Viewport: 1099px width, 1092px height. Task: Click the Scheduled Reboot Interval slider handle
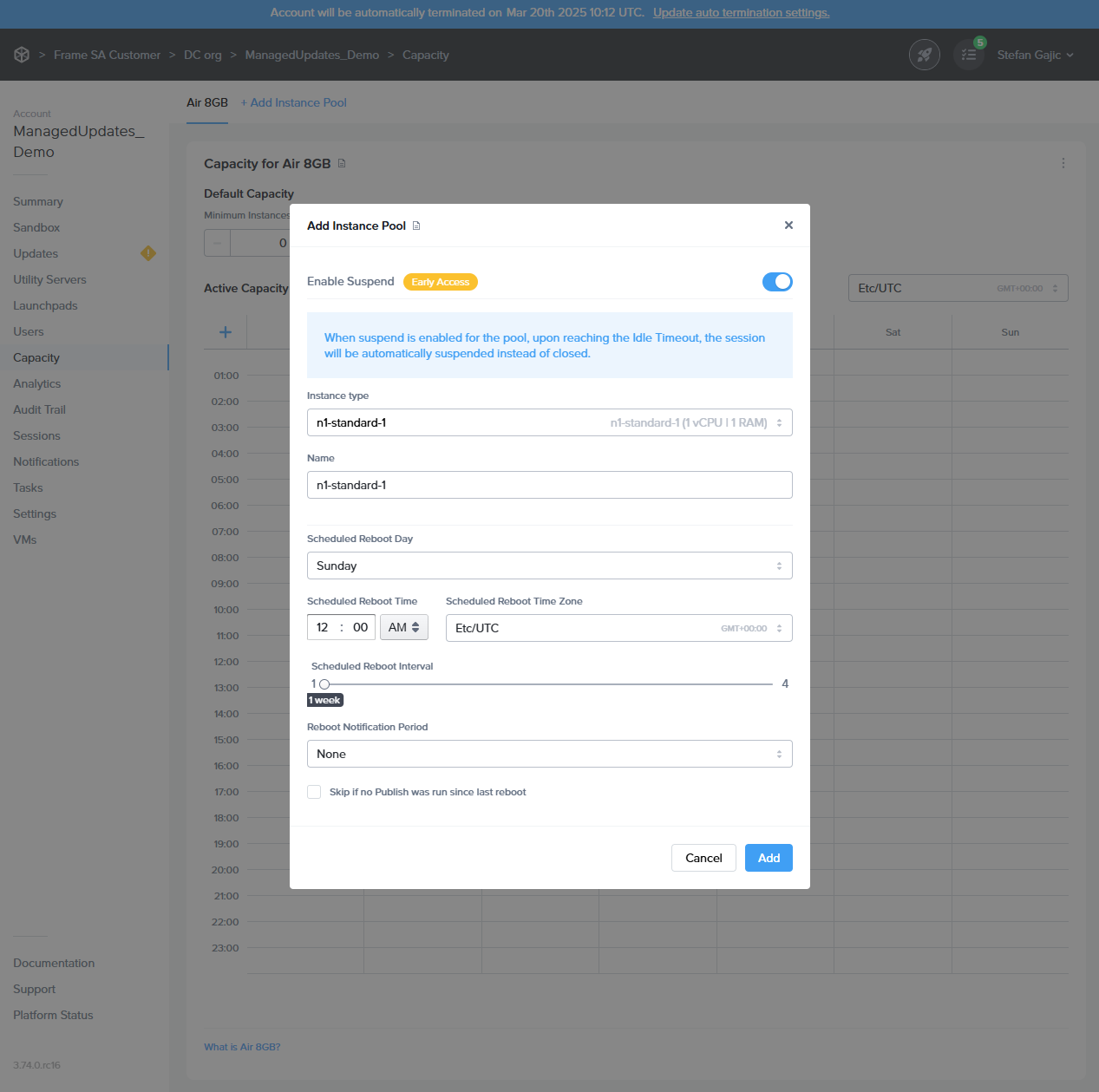(x=324, y=684)
